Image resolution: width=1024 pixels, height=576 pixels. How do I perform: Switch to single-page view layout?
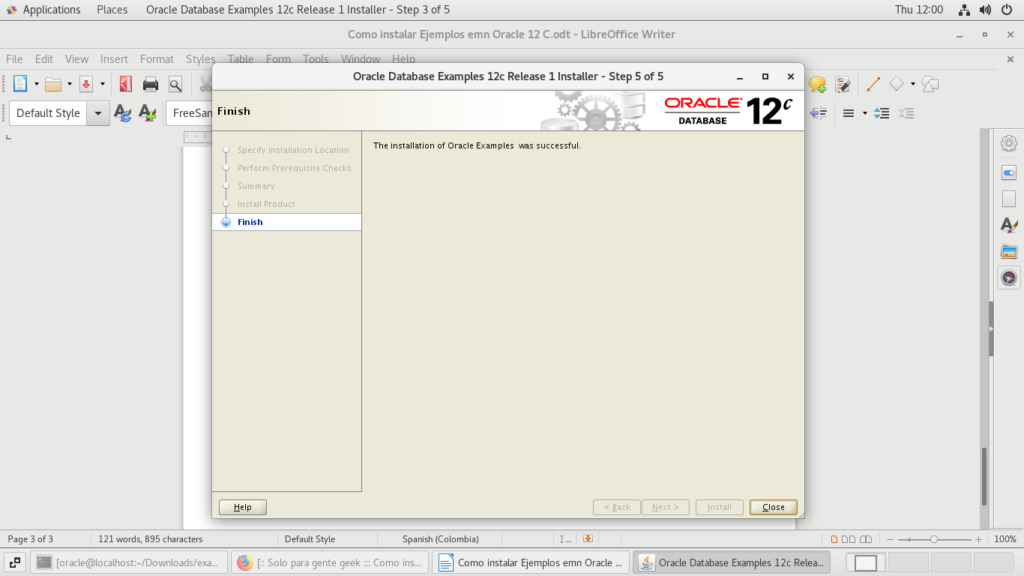pos(834,539)
